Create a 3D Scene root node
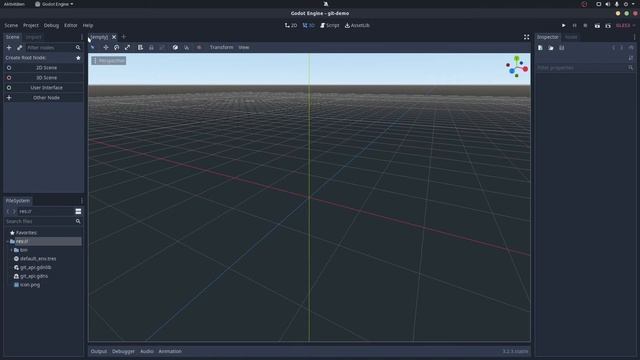Viewport: 640px width, 360px height. click(x=43, y=78)
